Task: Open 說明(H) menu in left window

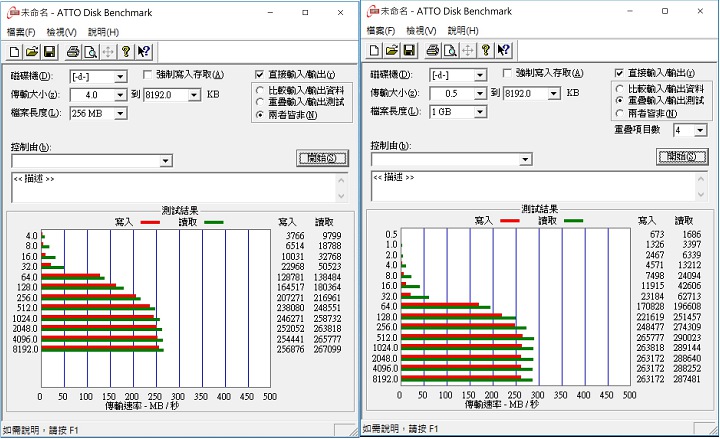Action: 103,32
